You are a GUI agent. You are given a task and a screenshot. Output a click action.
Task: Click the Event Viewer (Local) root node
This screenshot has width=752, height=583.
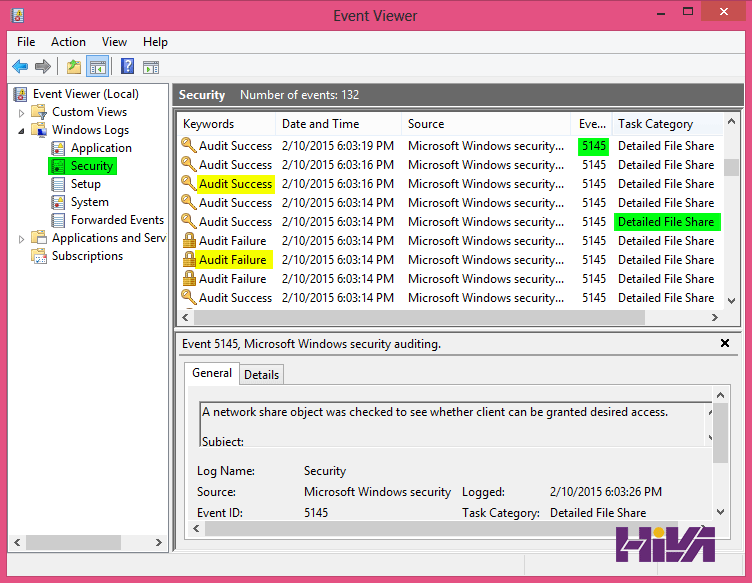point(86,94)
